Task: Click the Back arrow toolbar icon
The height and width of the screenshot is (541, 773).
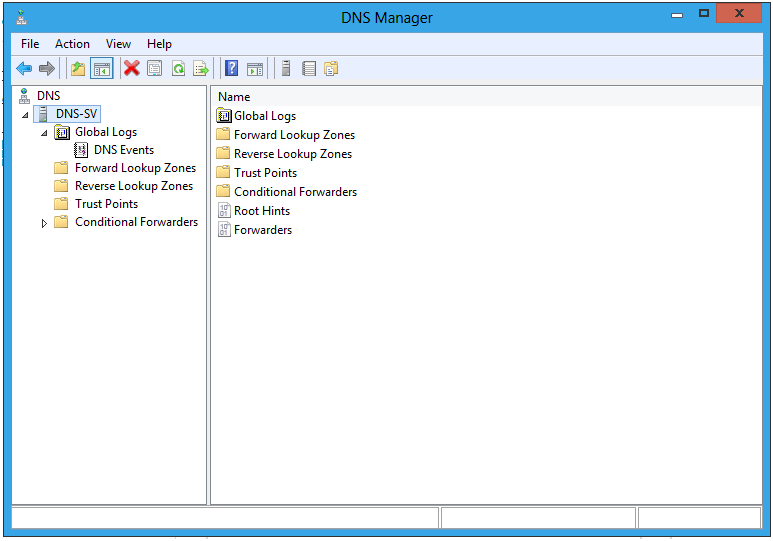Action: 24,69
